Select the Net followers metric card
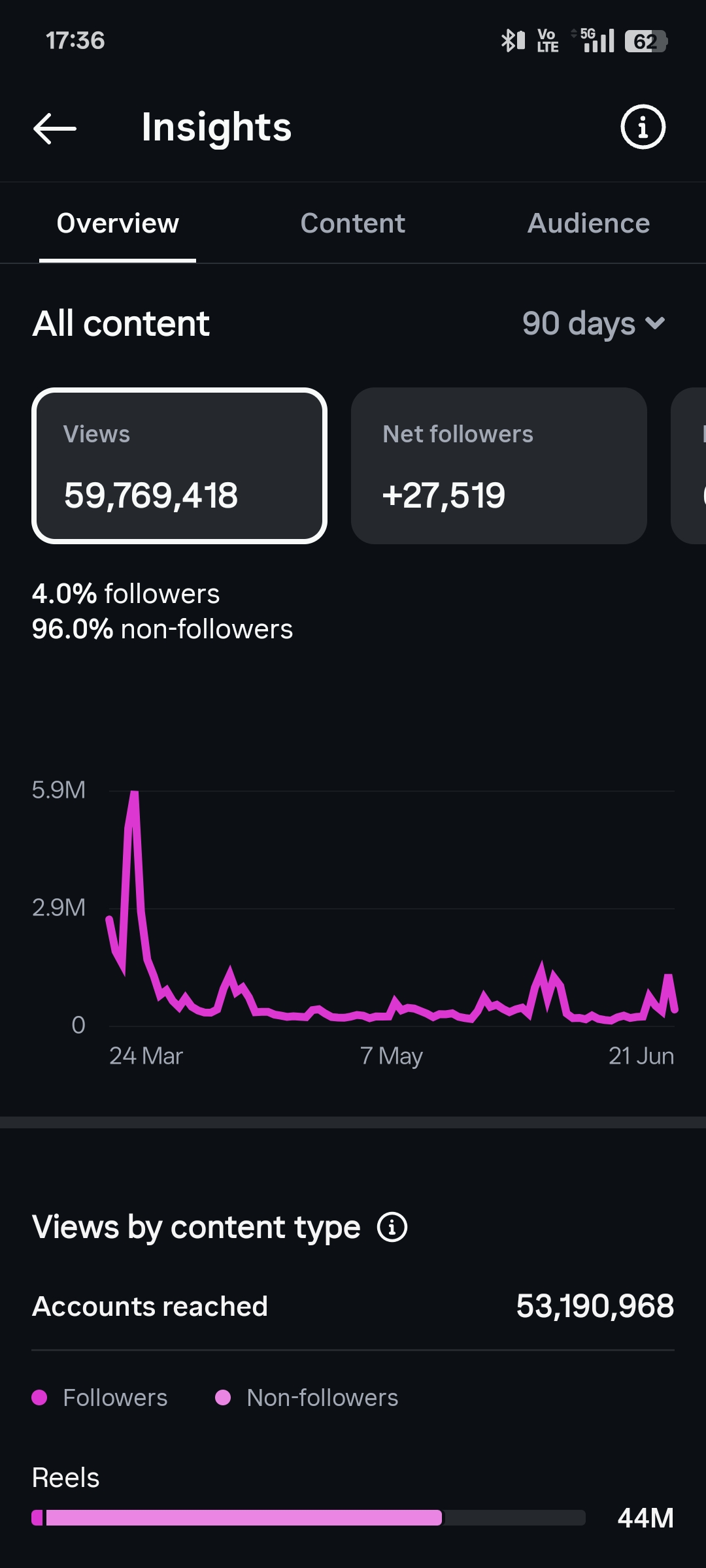The width and height of the screenshot is (706, 1568). pos(499,466)
